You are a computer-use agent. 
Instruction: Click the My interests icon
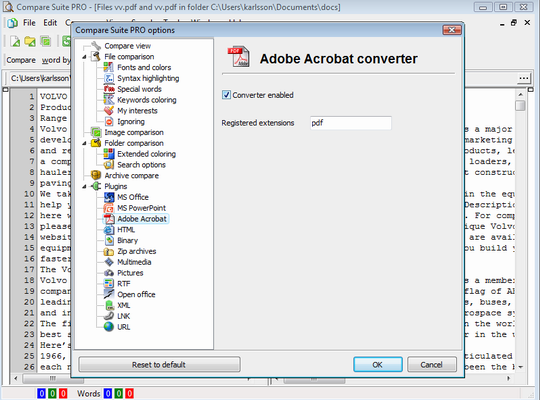109,111
